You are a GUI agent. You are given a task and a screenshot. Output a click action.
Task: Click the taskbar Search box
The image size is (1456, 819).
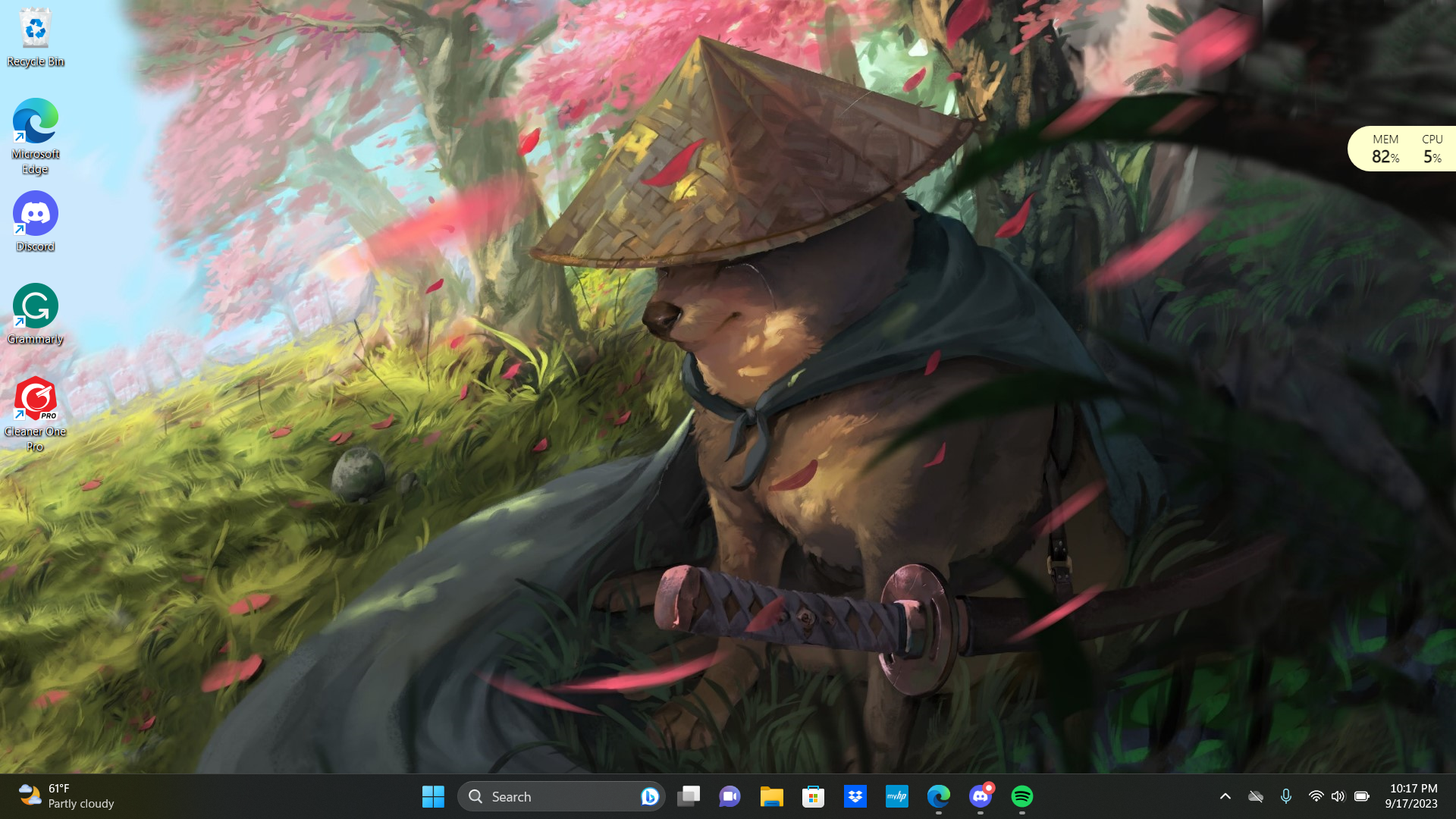pyautogui.click(x=561, y=796)
